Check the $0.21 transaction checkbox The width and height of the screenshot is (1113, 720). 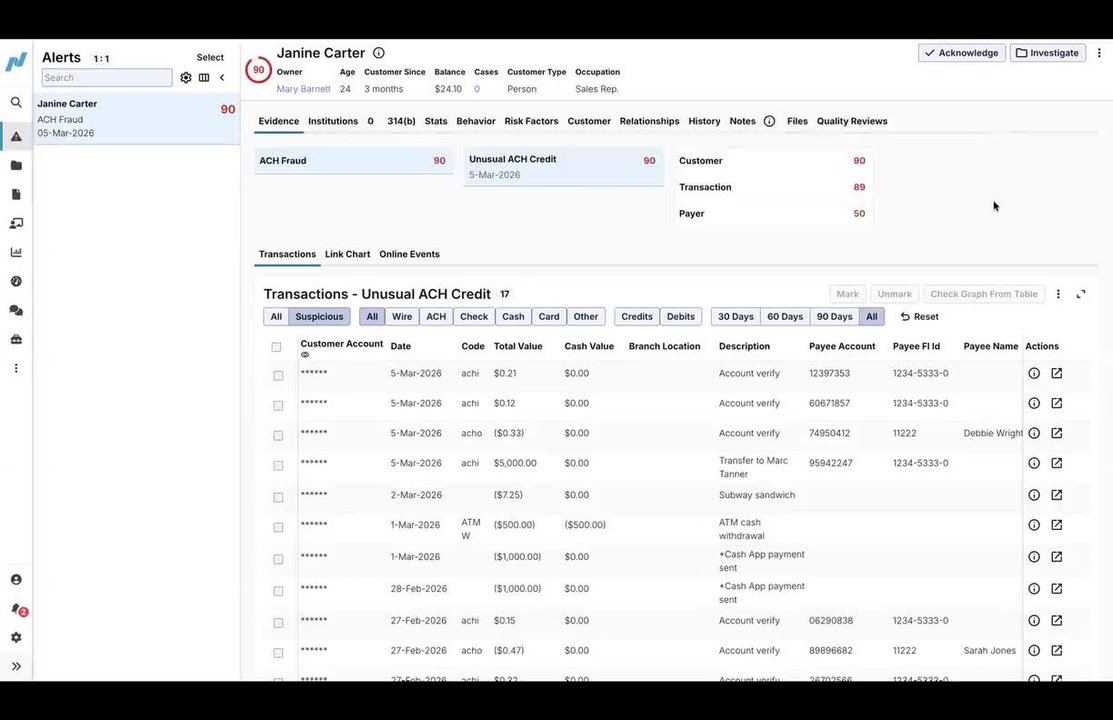[278, 376]
